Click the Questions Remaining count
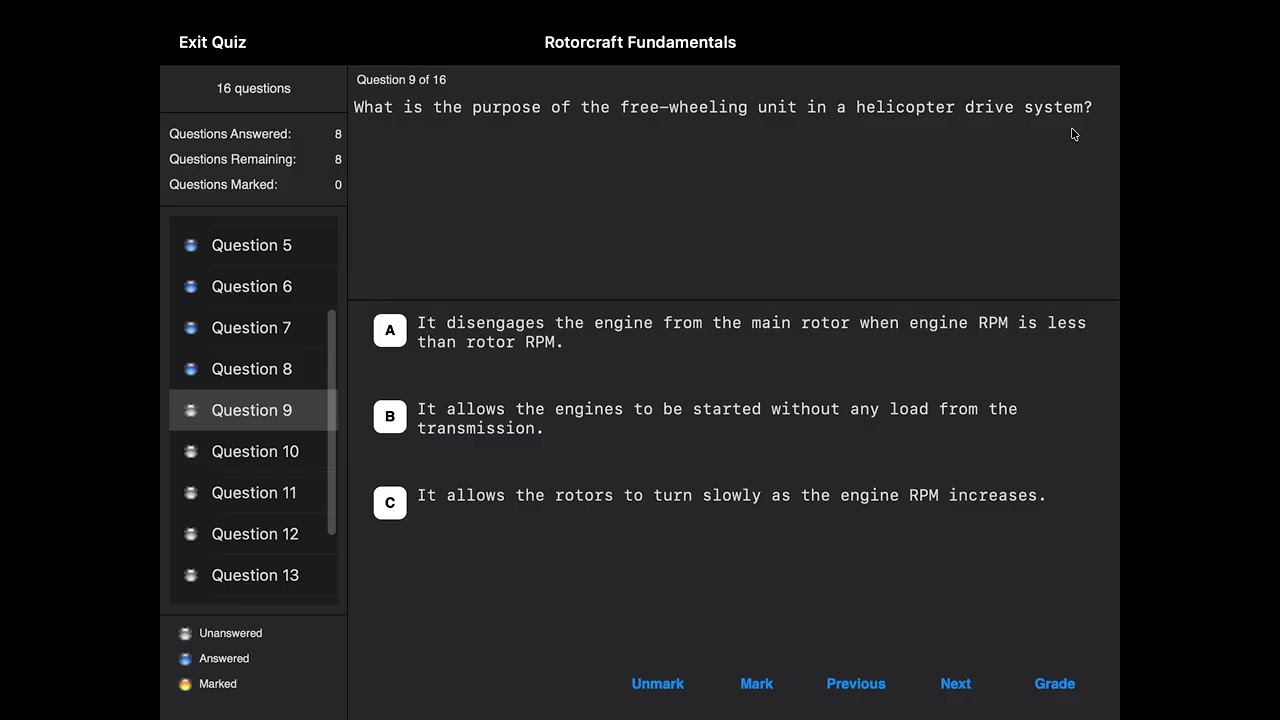 tap(338, 159)
